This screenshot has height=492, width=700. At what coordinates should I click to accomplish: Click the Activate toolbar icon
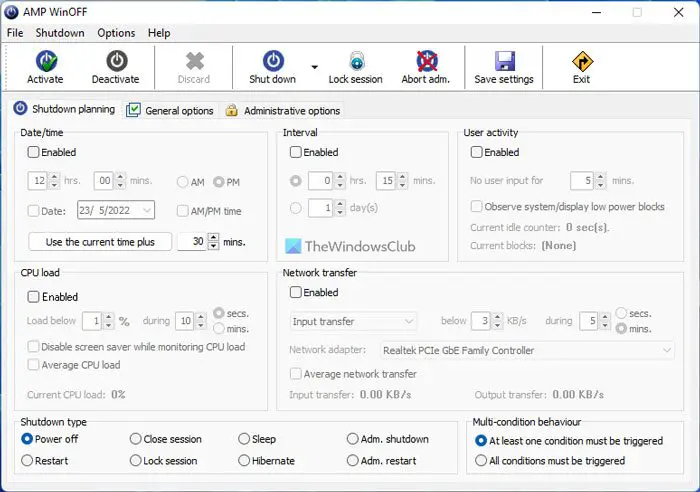tap(46, 61)
